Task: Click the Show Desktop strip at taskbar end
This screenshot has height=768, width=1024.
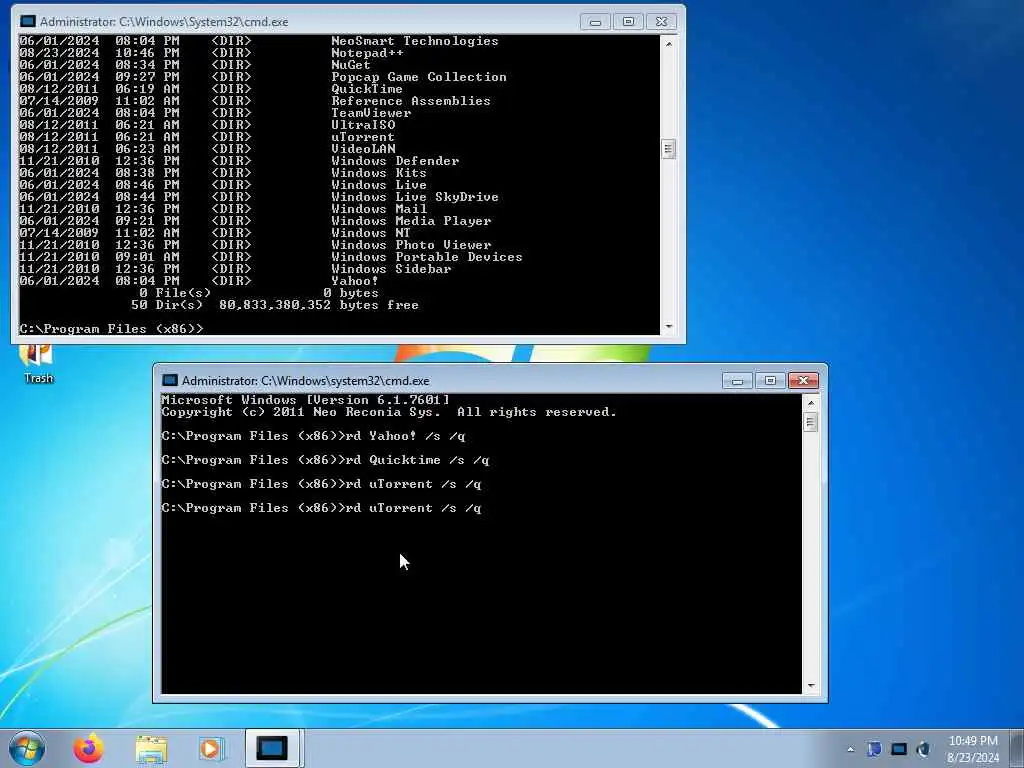Action: pyautogui.click(x=1017, y=748)
